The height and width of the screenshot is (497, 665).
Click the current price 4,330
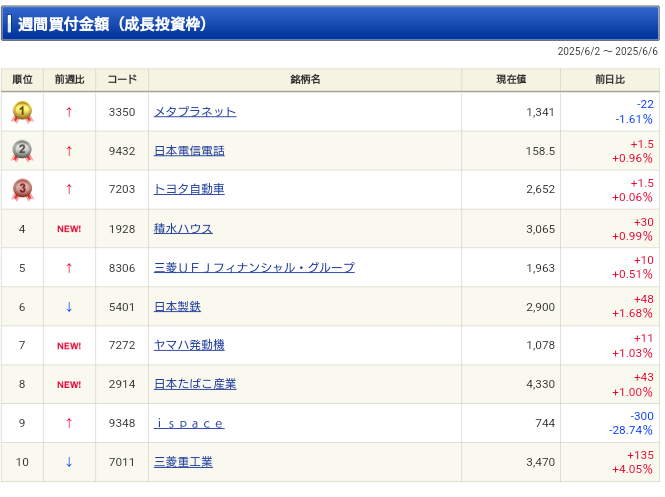[540, 385]
